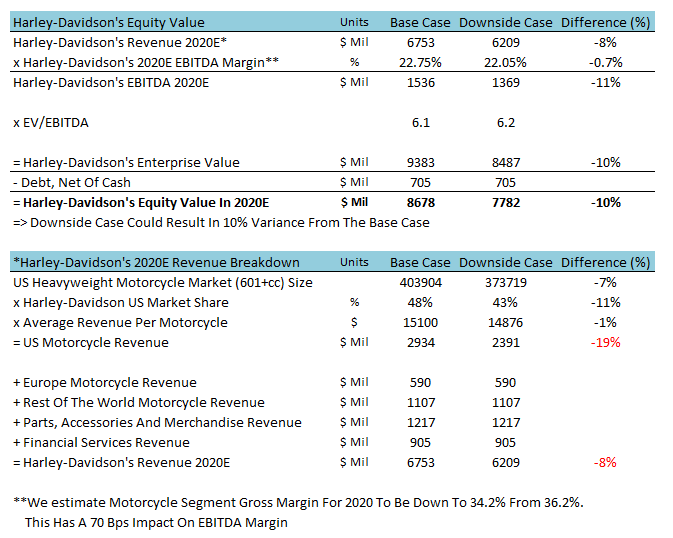Select base case enterprise value 9383
The height and width of the screenshot is (538, 673).
[420, 162]
